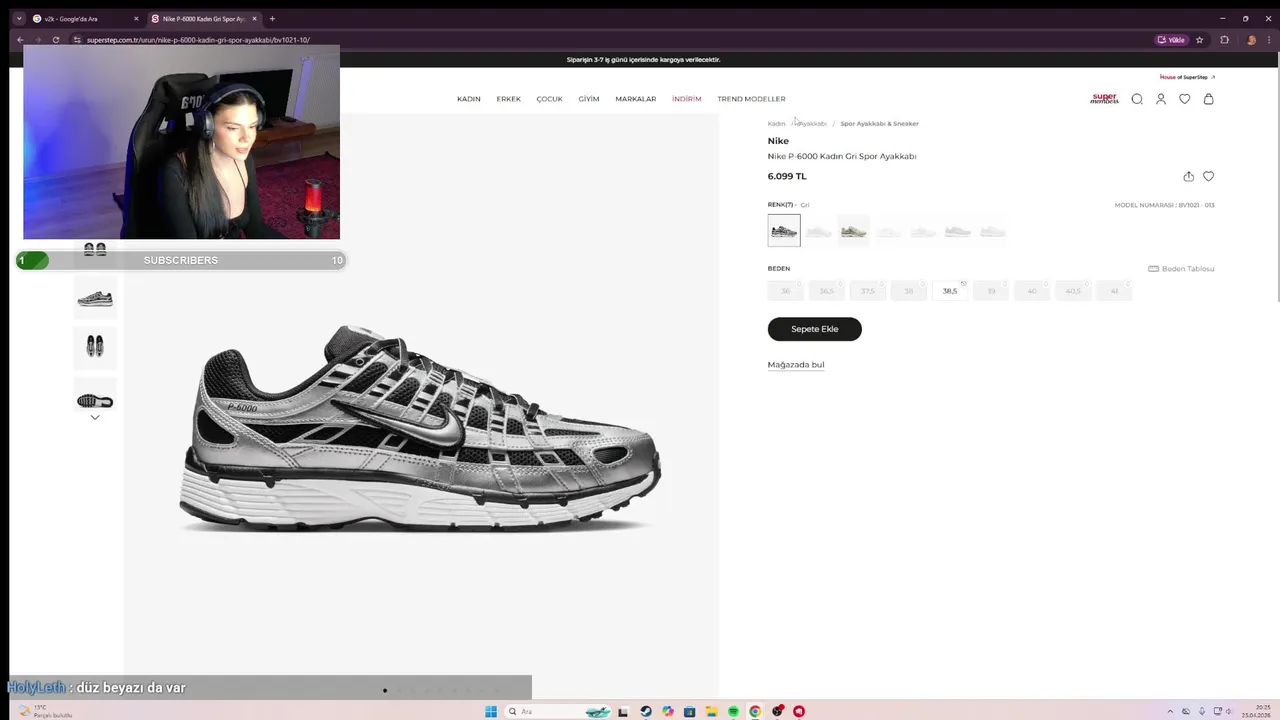Open Steam from the taskbar

(x=646, y=712)
